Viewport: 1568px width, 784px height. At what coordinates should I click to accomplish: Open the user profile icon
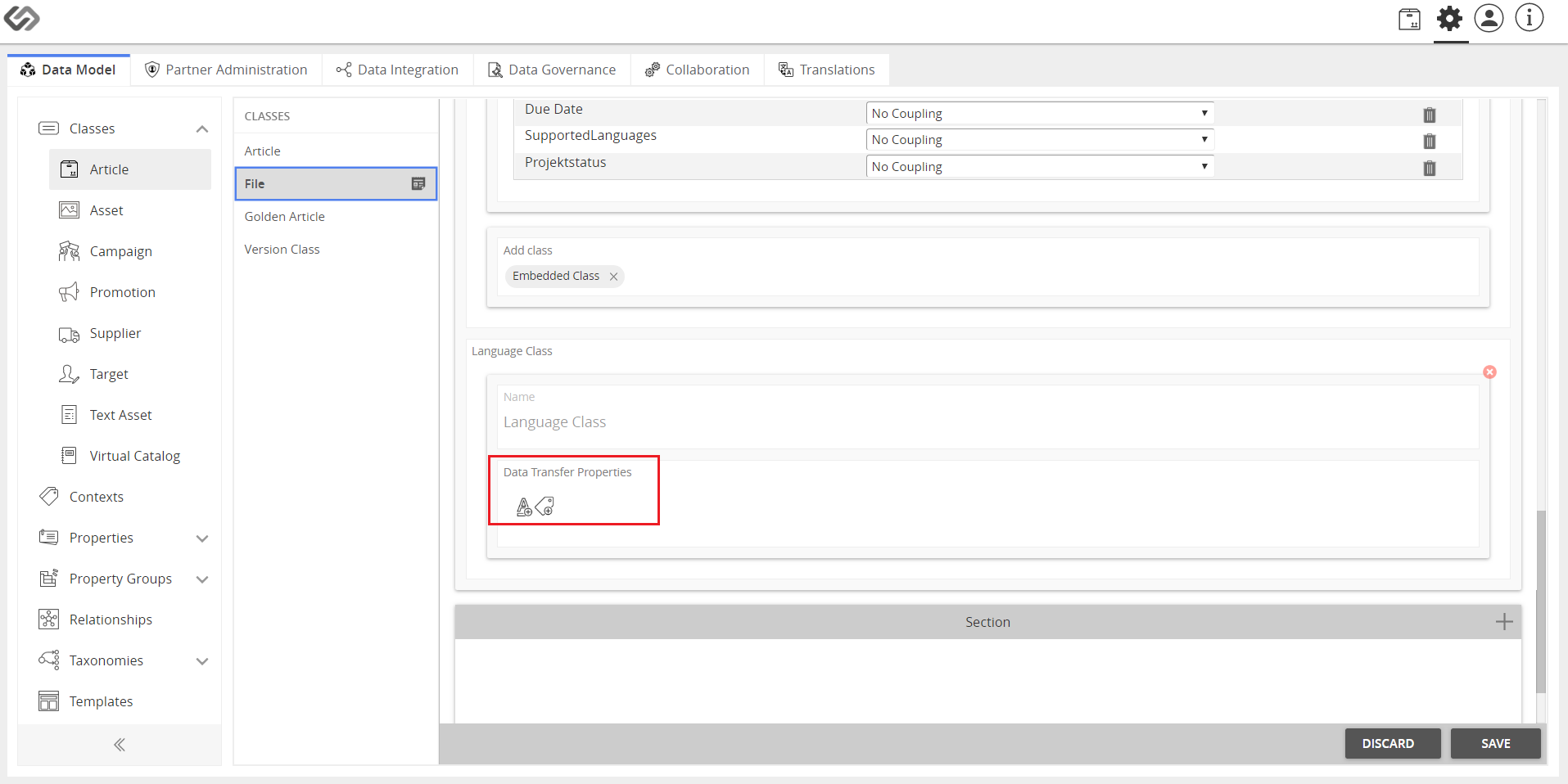(x=1489, y=18)
